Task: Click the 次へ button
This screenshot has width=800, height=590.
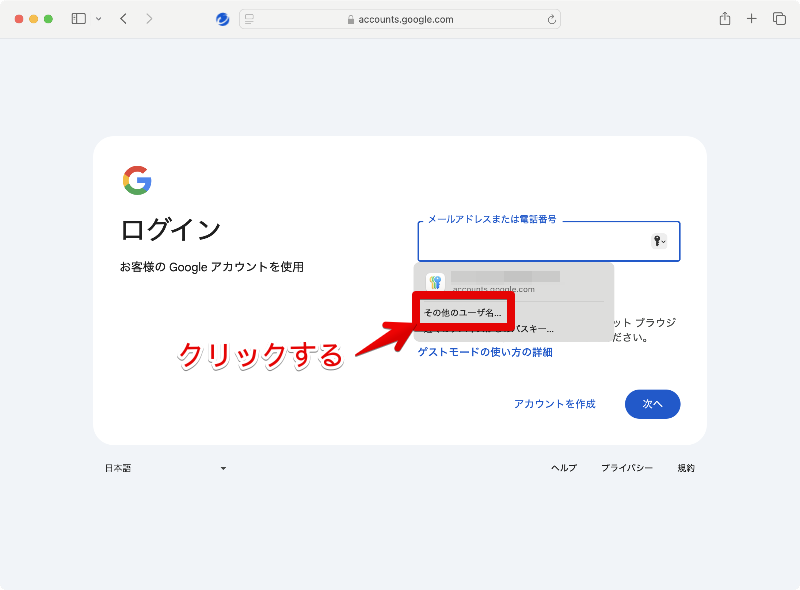Action: tap(653, 404)
